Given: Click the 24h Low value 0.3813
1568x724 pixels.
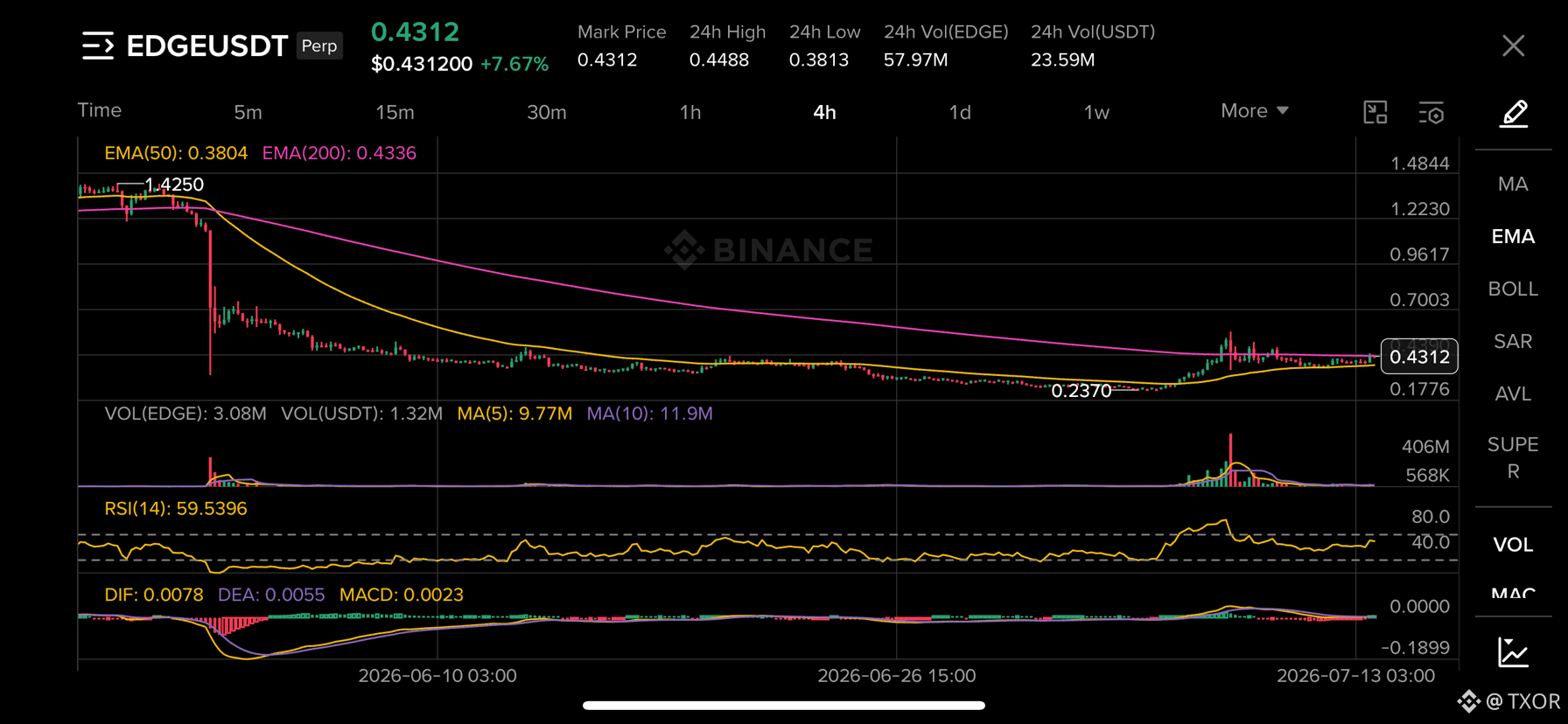Looking at the screenshot, I should click(x=819, y=60).
